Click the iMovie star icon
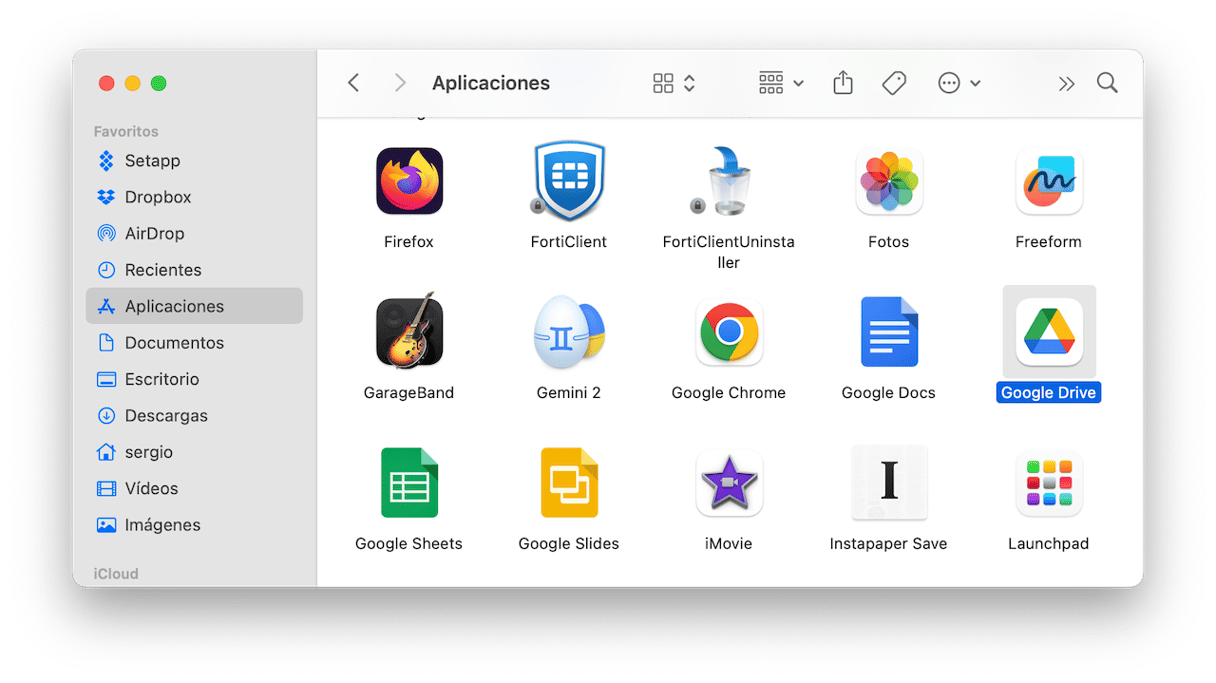1216x683 pixels. click(728, 484)
